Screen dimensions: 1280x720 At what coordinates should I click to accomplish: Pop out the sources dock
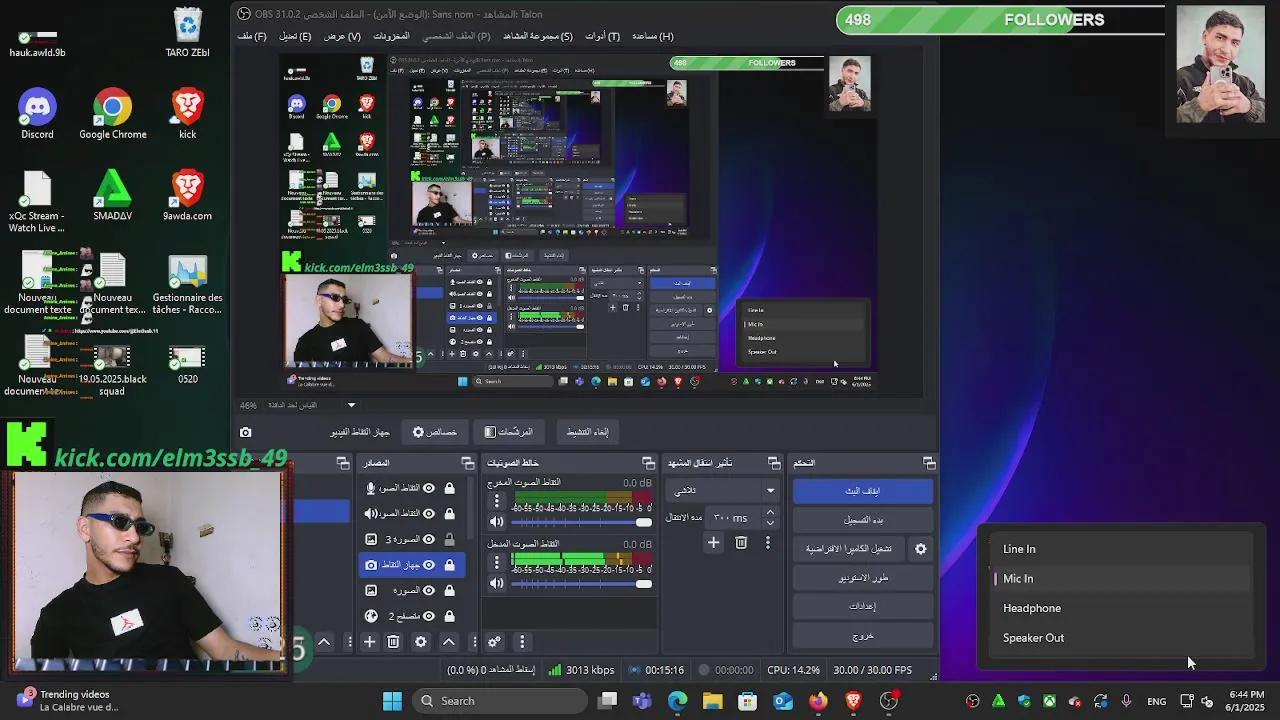pos(467,463)
